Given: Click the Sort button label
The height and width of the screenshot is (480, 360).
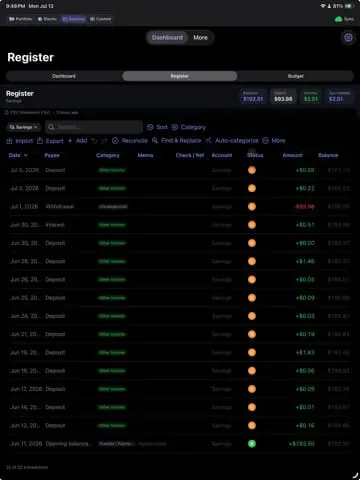Looking at the screenshot, I should pos(162,127).
